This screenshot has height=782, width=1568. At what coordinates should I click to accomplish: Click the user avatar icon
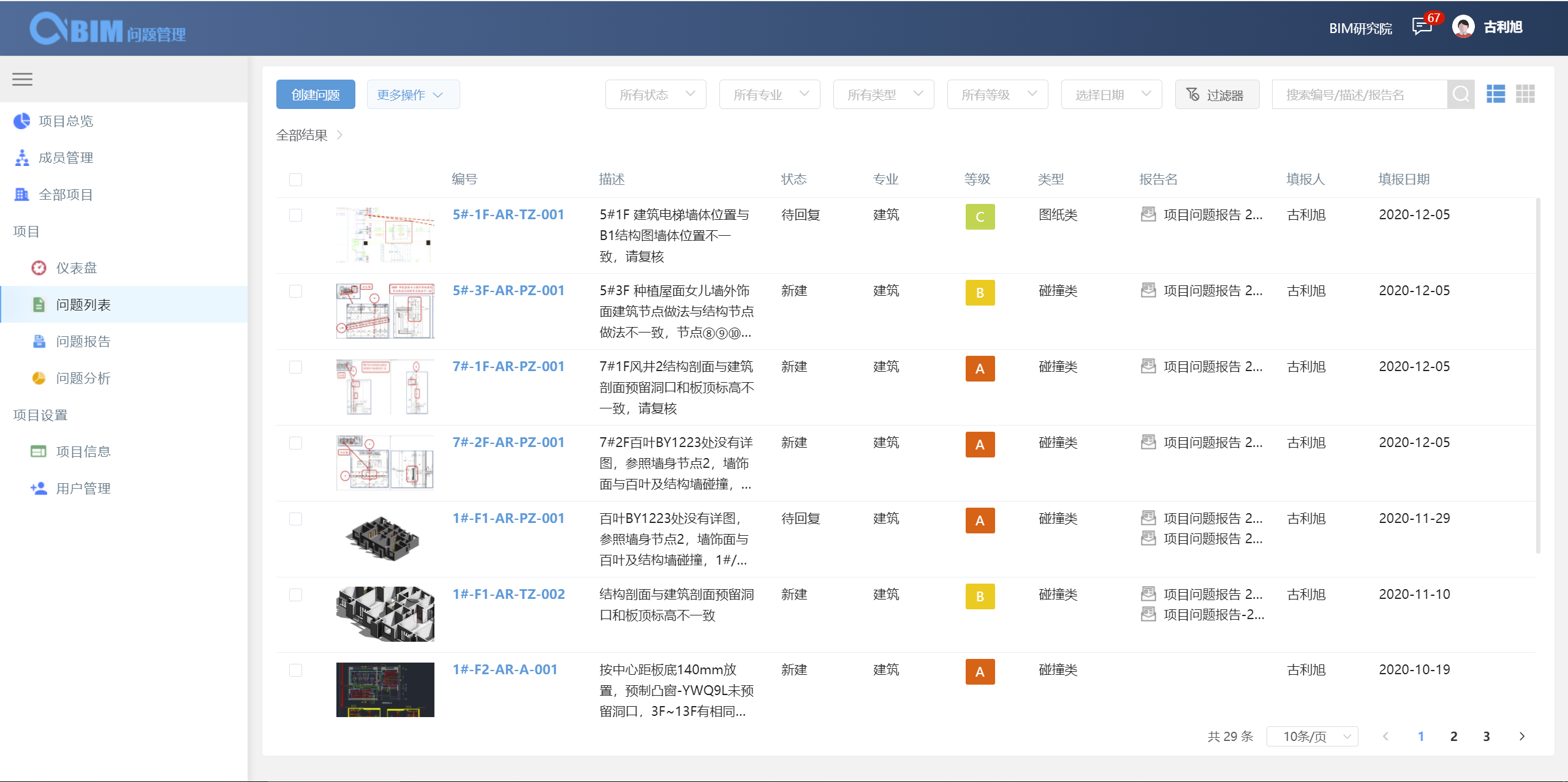[x=1463, y=27]
